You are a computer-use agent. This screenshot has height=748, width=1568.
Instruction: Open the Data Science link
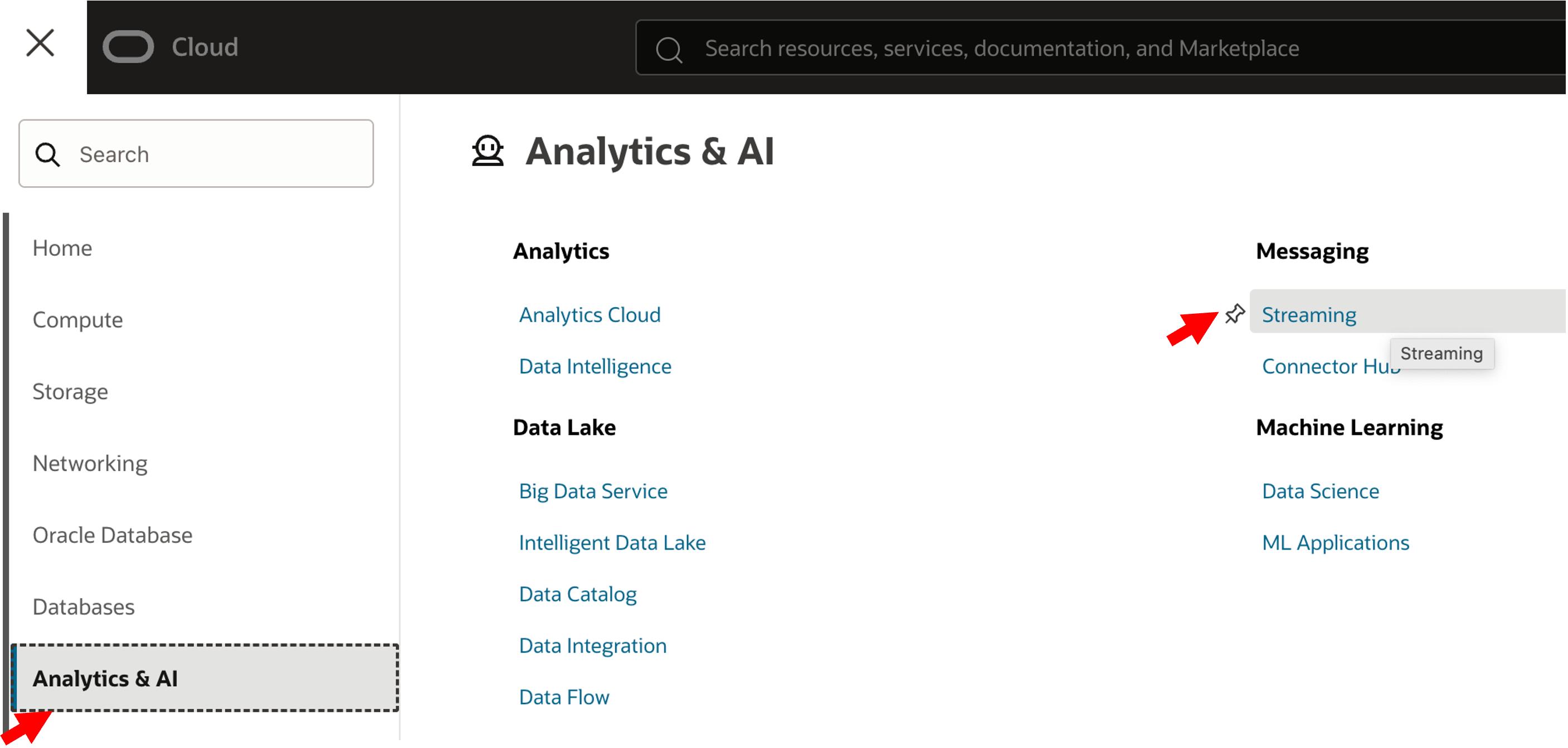[1320, 491]
